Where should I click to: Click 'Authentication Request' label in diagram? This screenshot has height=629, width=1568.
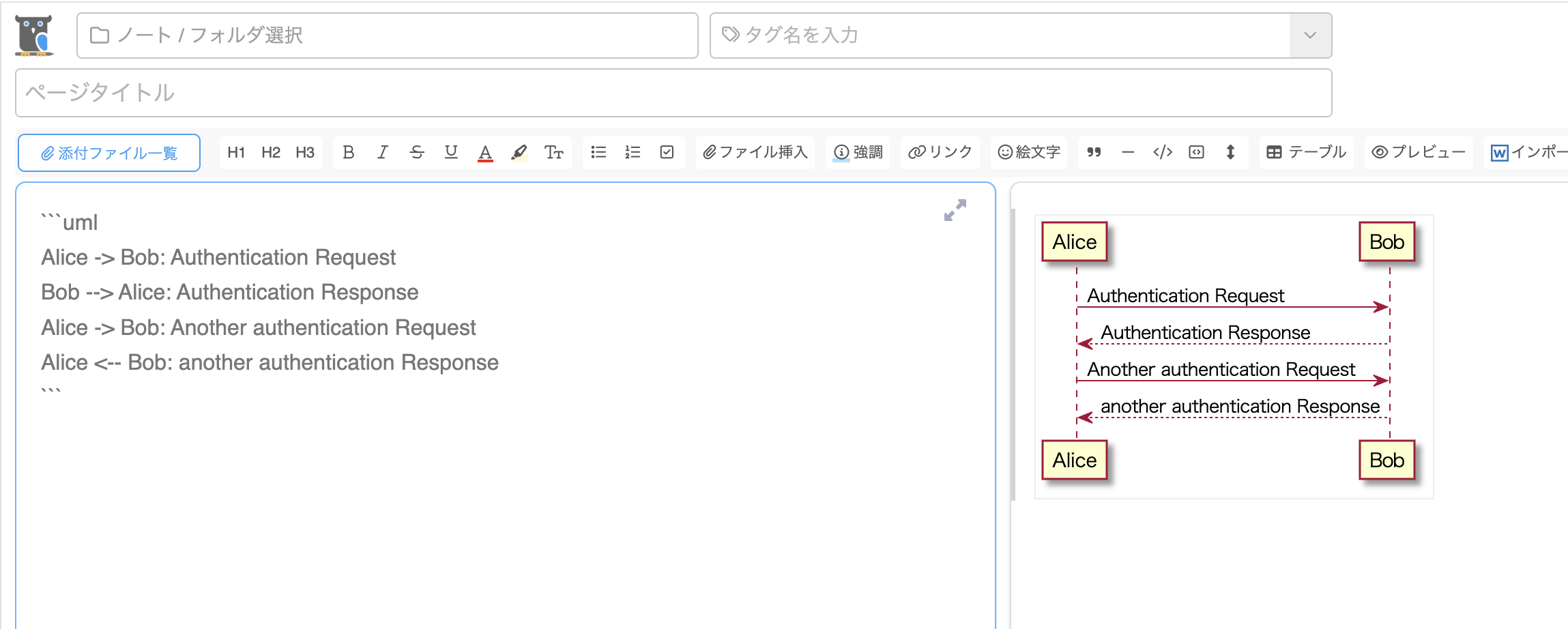[1185, 295]
